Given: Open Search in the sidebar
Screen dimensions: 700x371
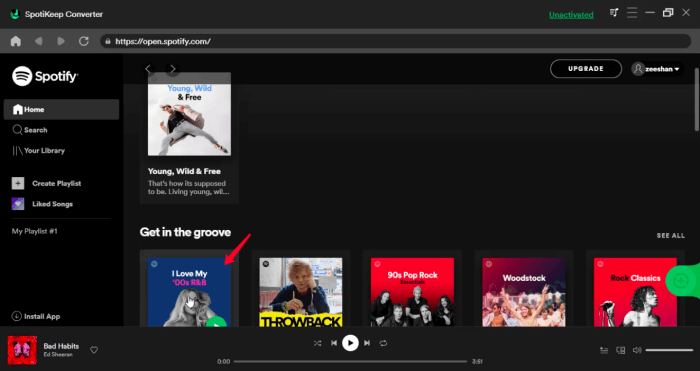Looking at the screenshot, I should point(30,130).
